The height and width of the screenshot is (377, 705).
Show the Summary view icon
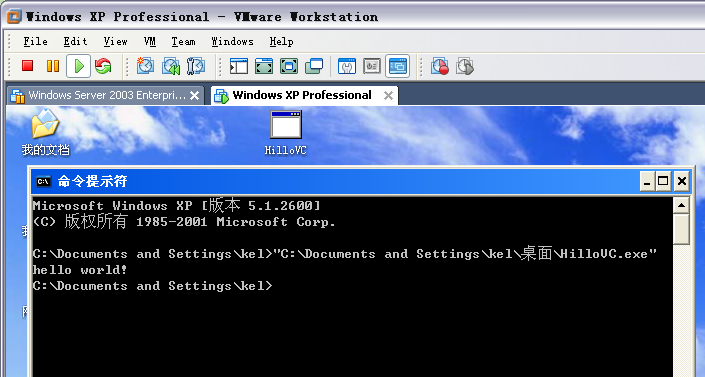click(346, 66)
